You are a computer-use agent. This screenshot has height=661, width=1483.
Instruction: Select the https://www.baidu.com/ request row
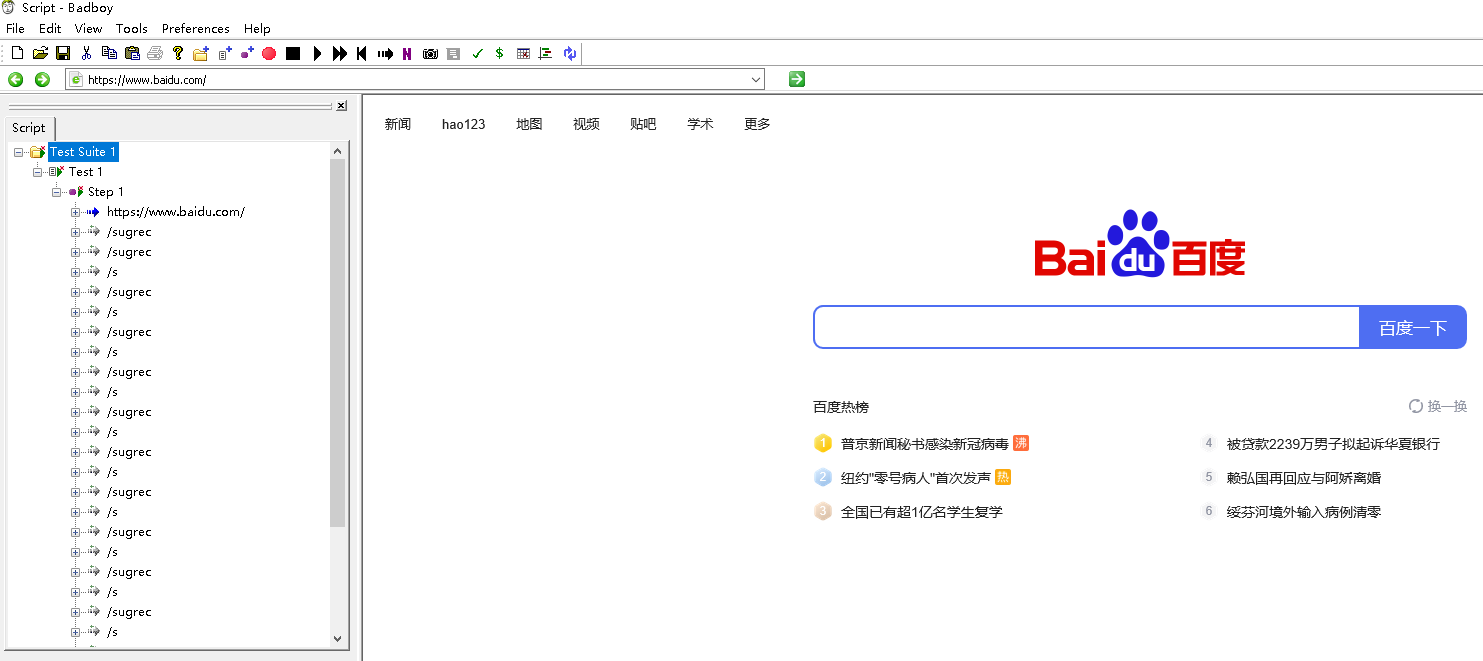click(176, 212)
